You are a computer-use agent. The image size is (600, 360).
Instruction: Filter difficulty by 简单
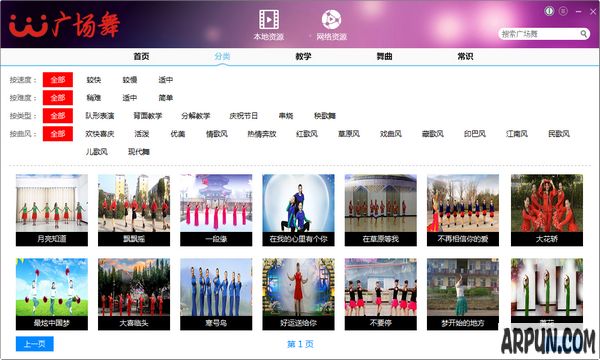pyautogui.click(x=166, y=98)
